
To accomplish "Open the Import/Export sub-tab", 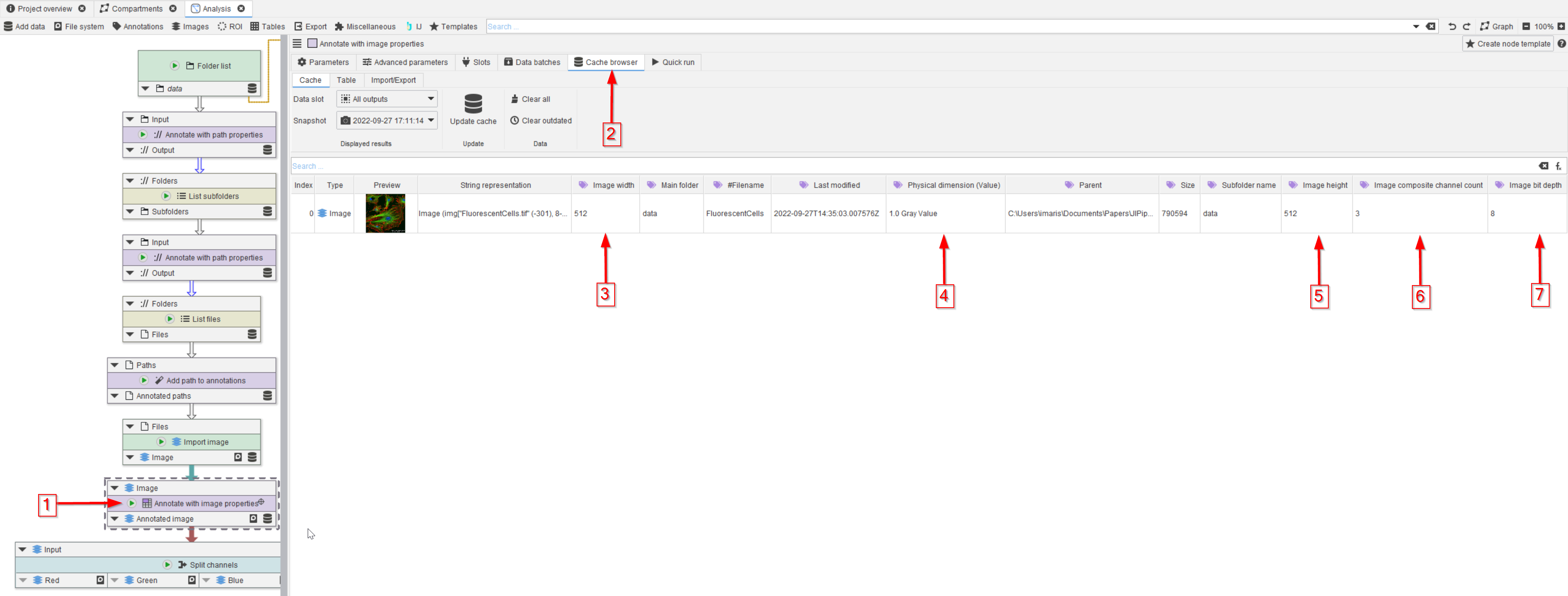I will 393,80.
